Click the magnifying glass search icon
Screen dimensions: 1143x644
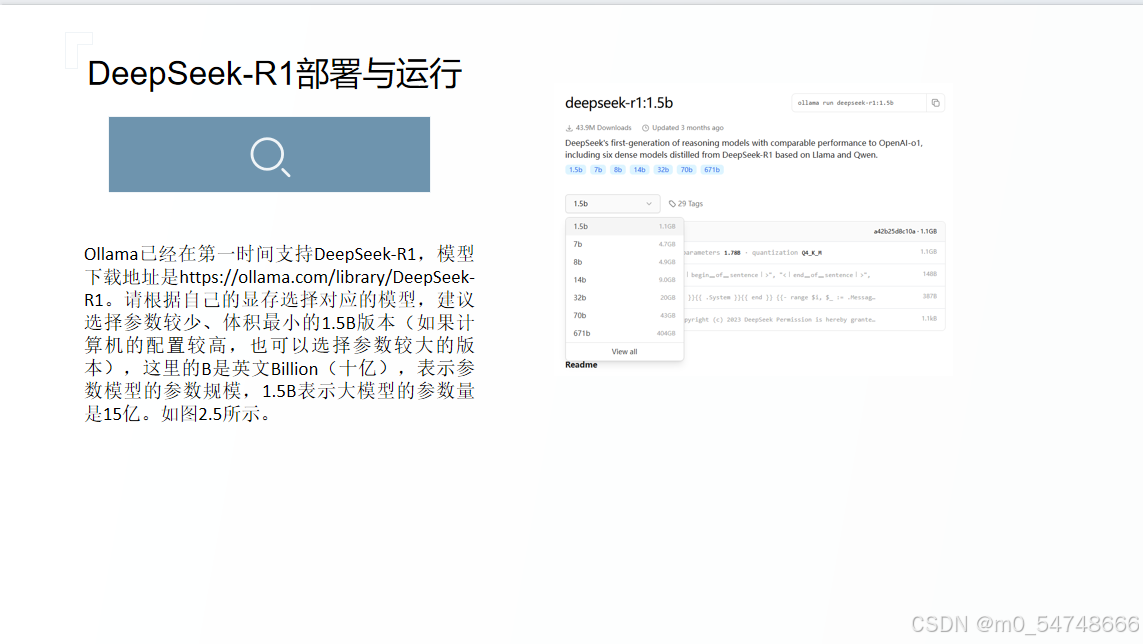270,156
